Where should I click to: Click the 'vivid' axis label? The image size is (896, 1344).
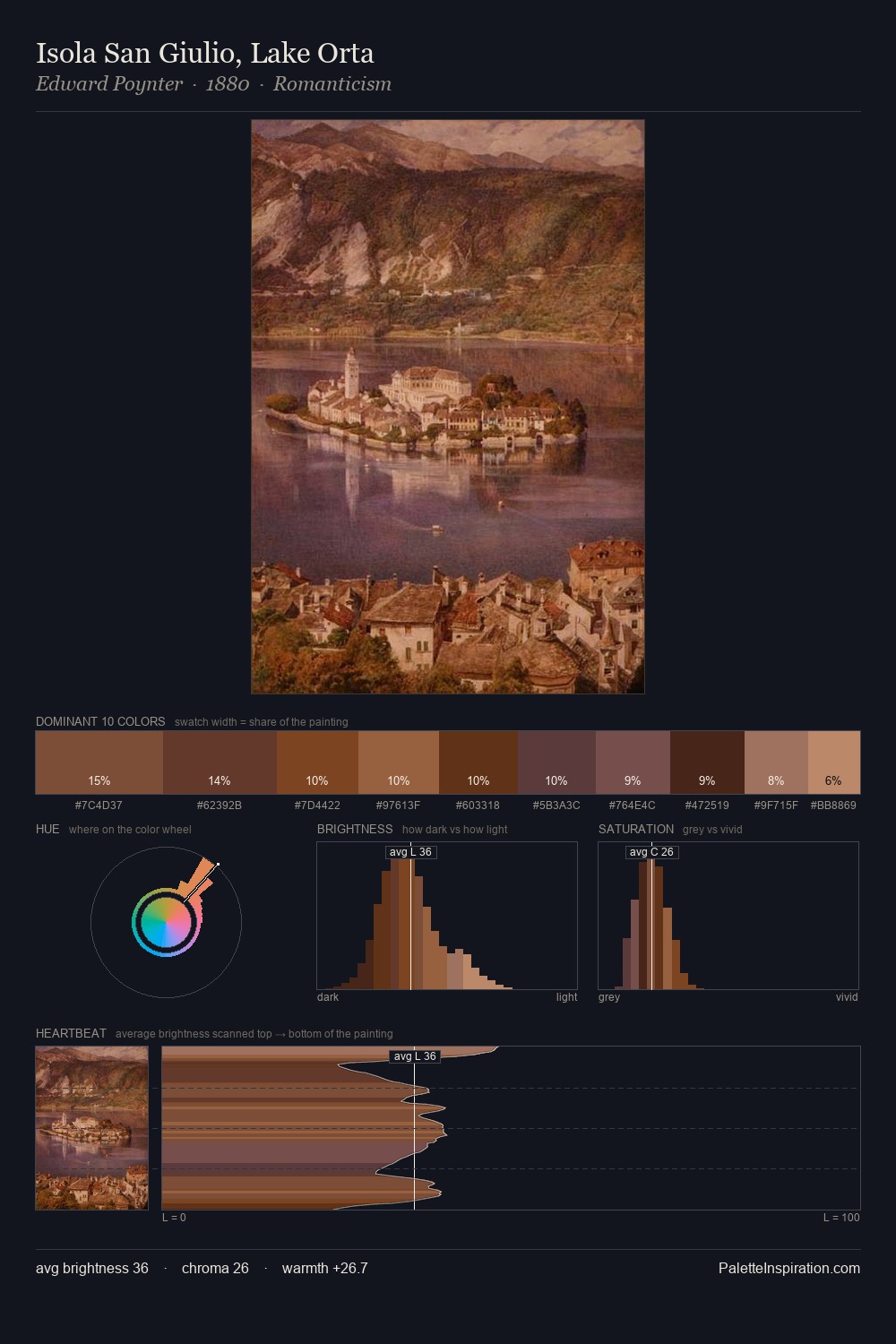pos(847,997)
